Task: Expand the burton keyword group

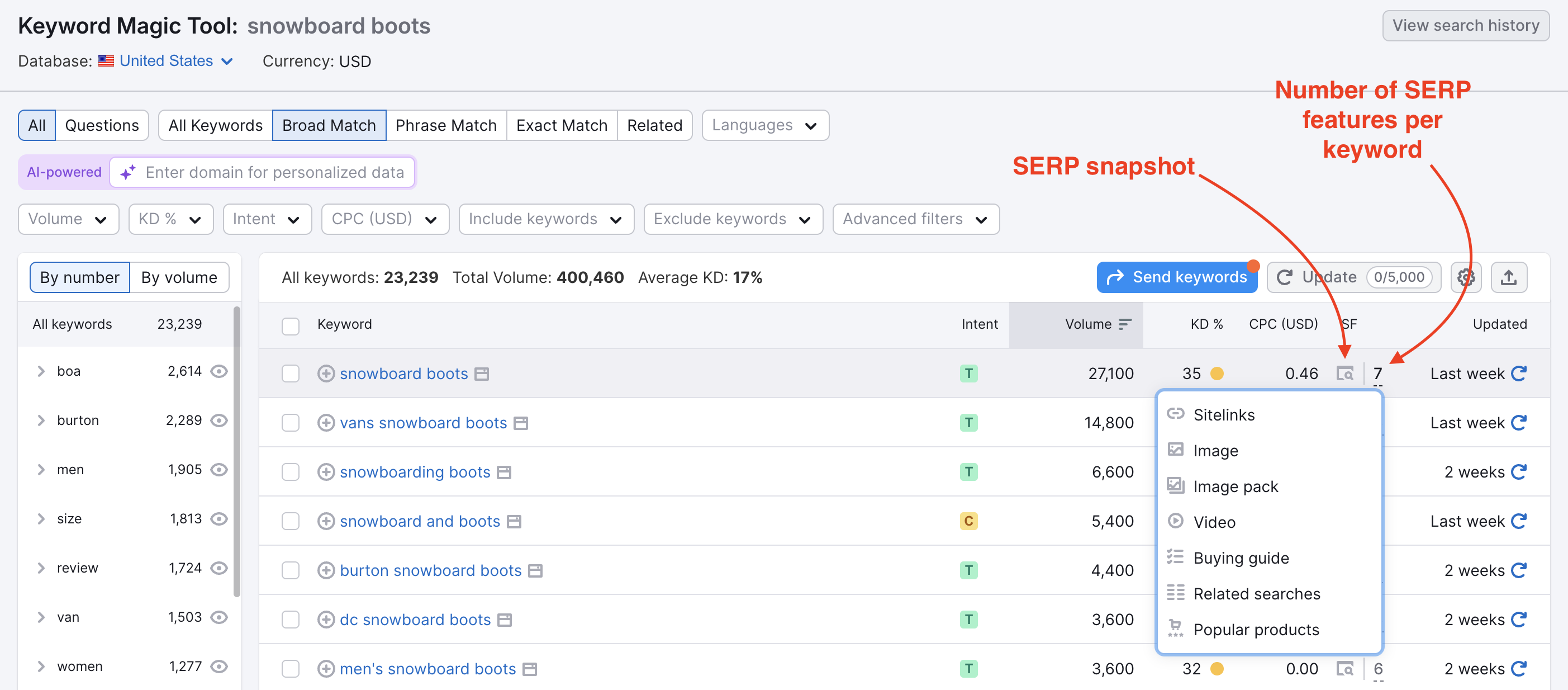Action: (41, 420)
